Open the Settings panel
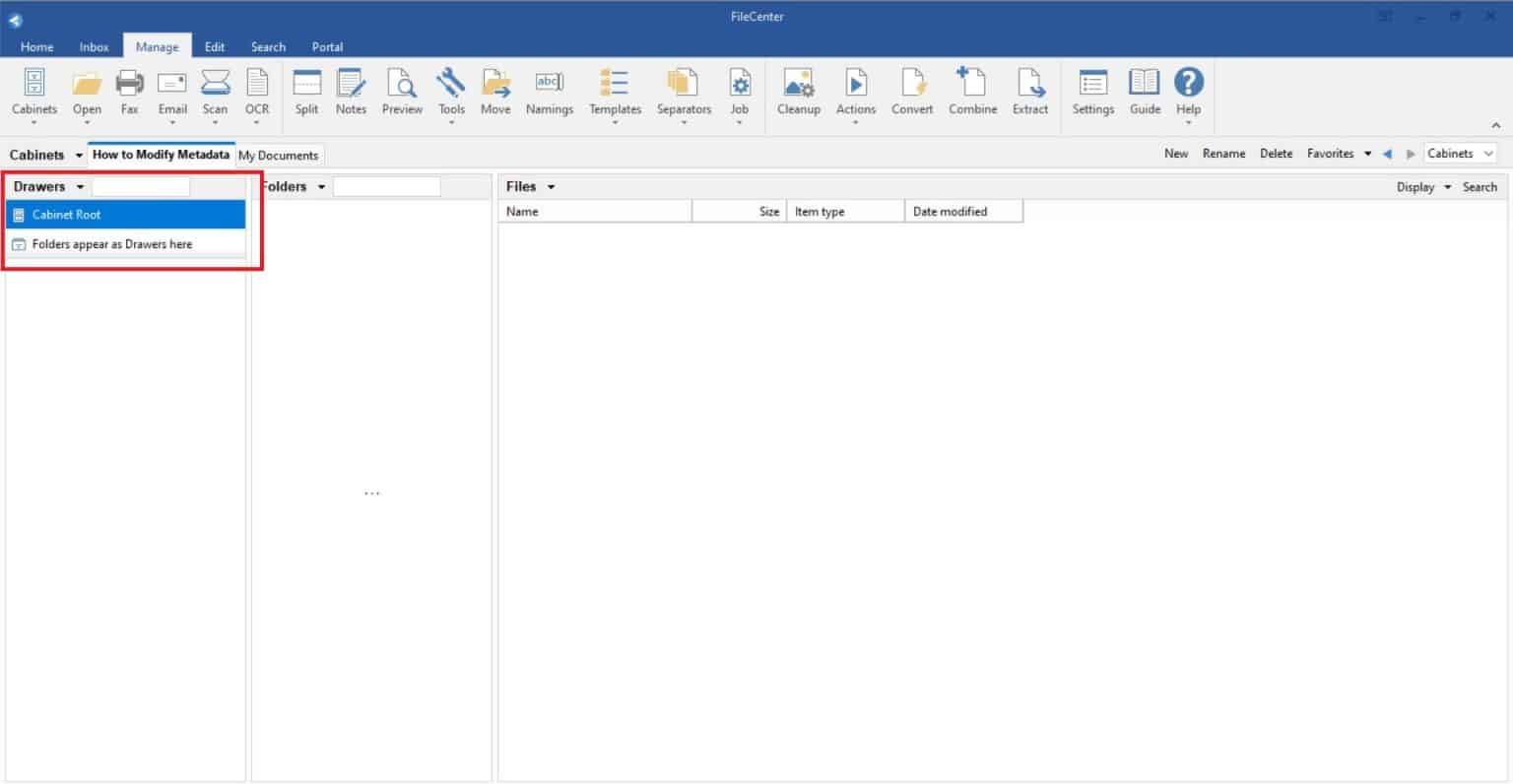1513x784 pixels. [1092, 94]
